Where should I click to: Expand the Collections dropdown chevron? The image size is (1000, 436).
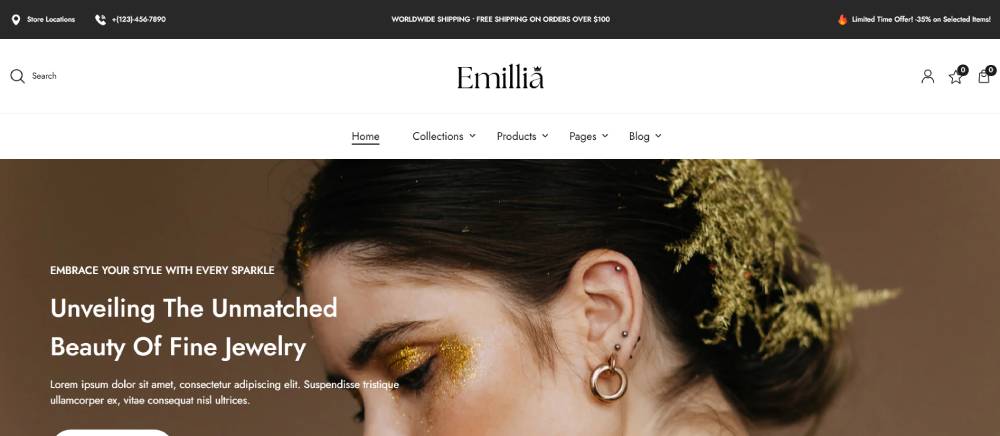[473, 136]
